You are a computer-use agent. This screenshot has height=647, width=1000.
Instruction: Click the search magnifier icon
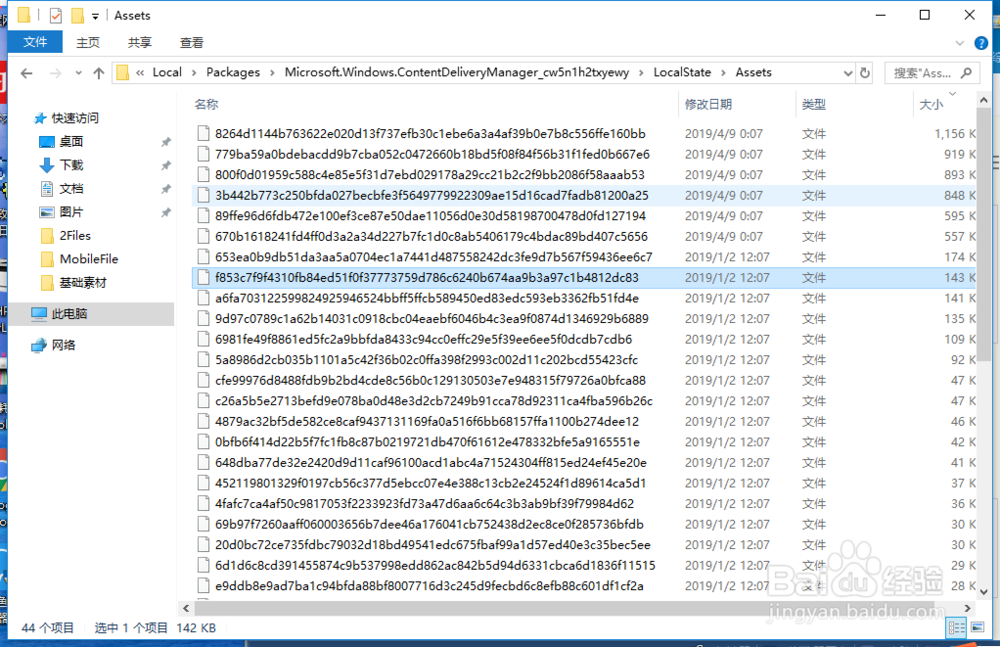(966, 73)
